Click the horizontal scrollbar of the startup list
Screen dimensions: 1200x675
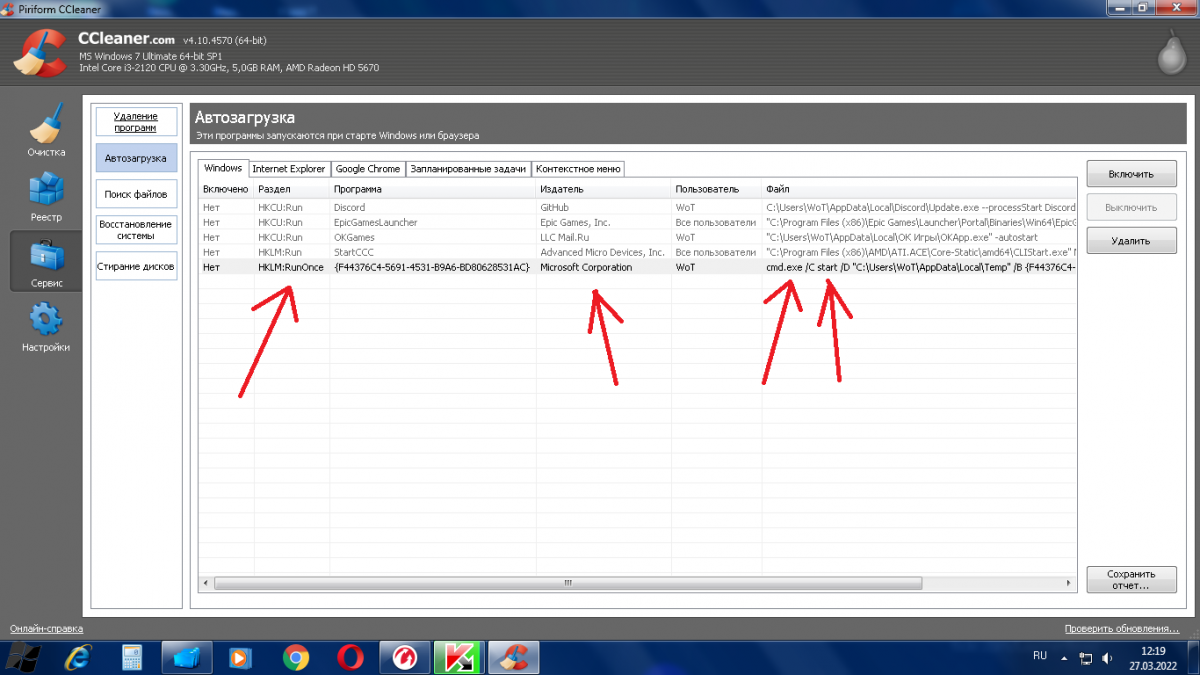[567, 583]
